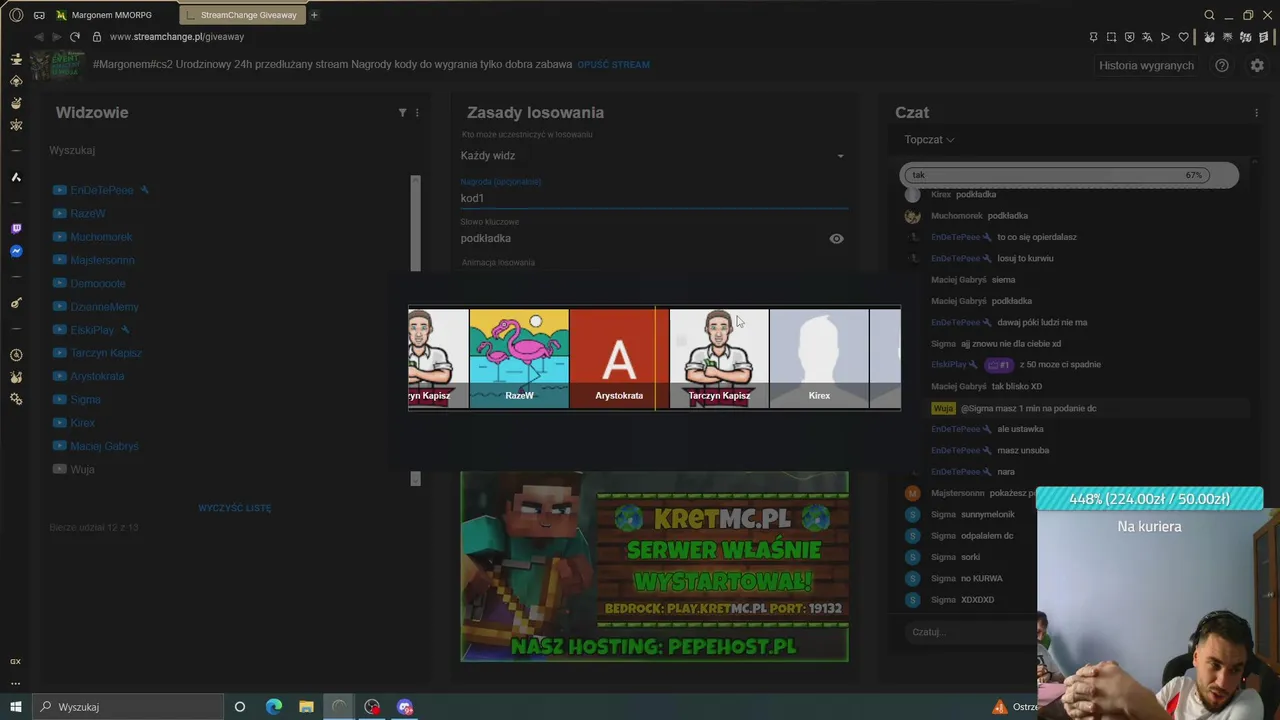This screenshot has width=1280, height=720.
Task: Click the send/flow arrow icon
Action: [1165, 37]
